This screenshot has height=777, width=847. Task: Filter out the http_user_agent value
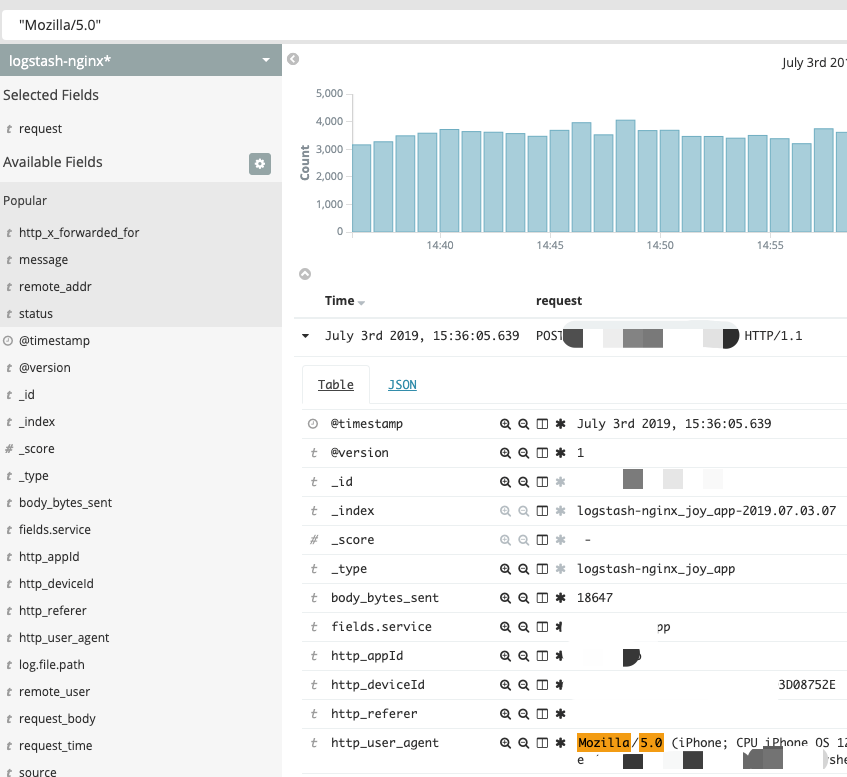[x=523, y=743]
